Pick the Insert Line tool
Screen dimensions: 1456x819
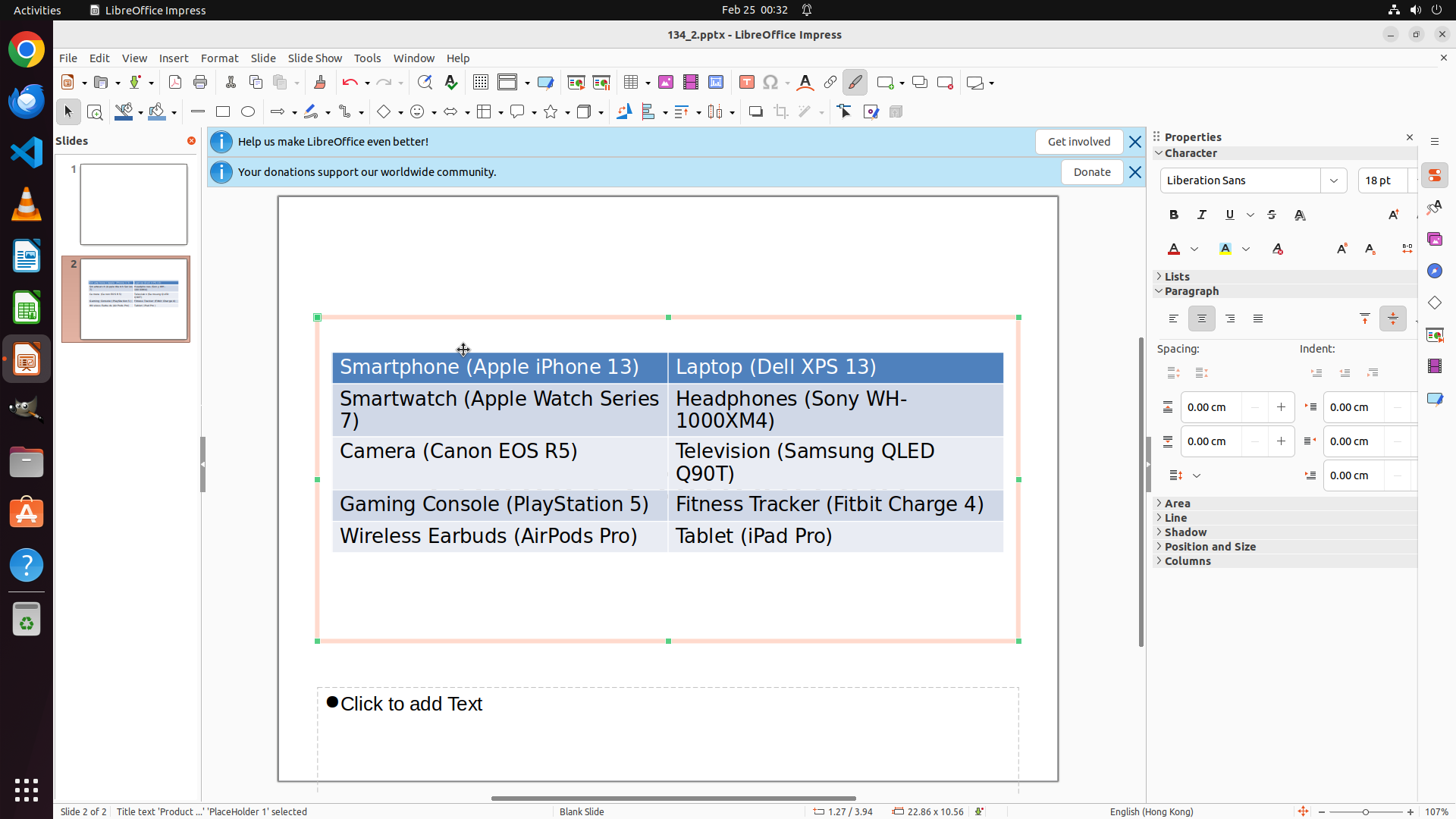[x=198, y=112]
